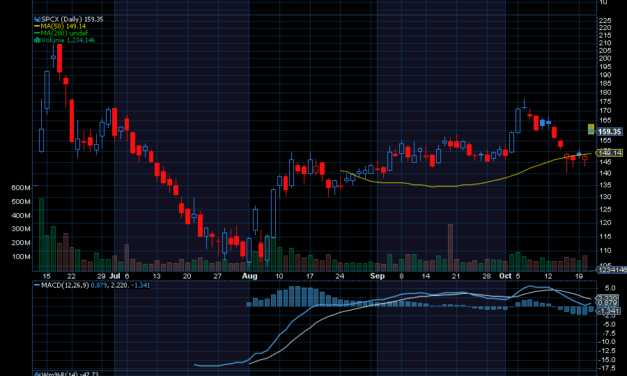Click the '17' date label in August

(x=310, y=276)
